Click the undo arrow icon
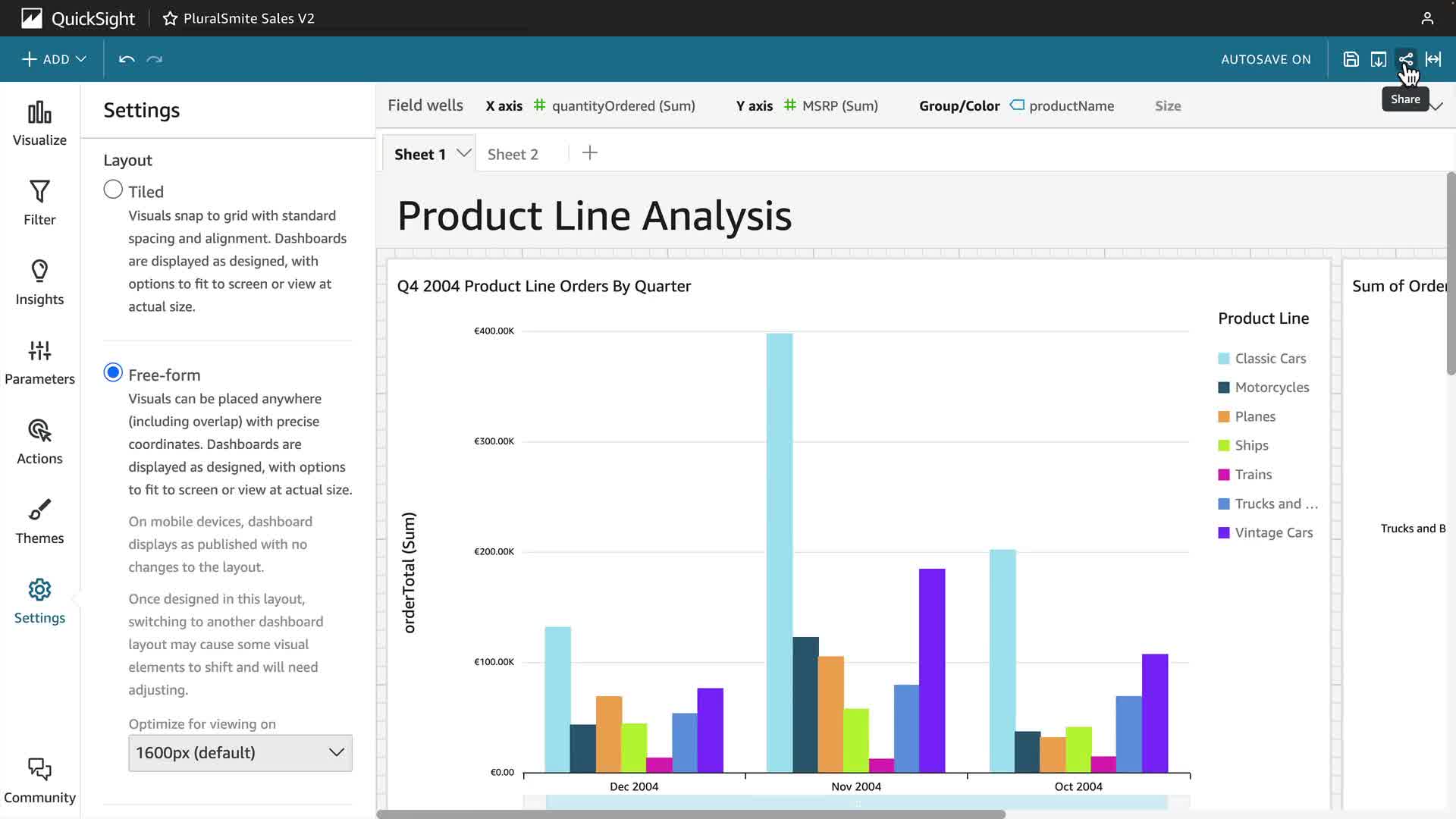 point(127,59)
